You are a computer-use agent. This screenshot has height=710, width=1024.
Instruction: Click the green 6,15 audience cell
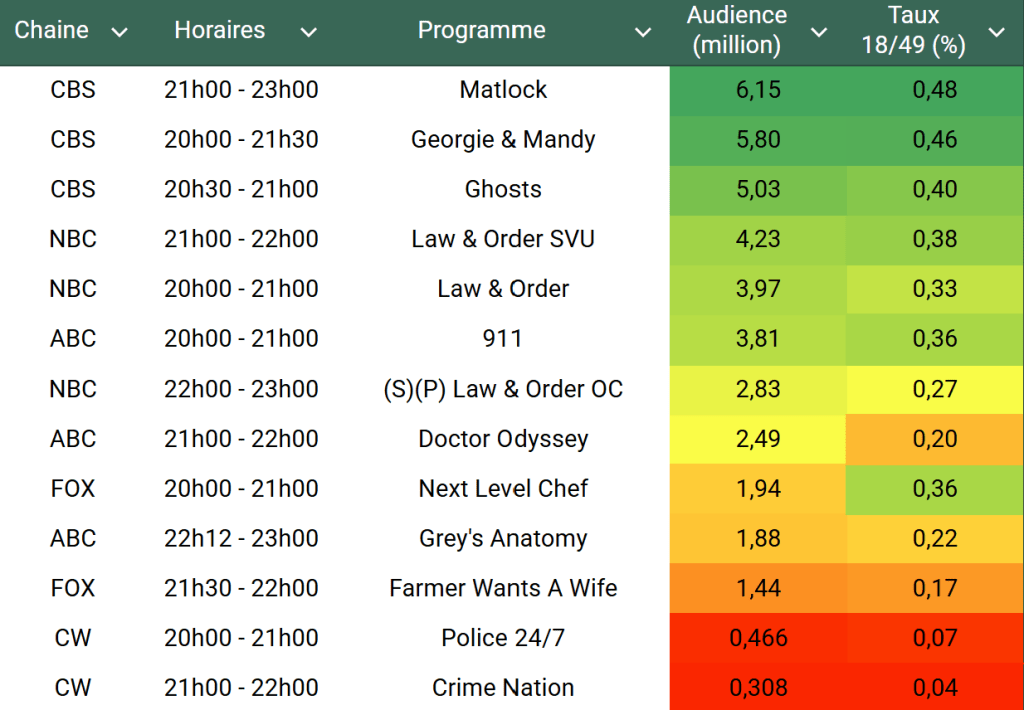758,90
